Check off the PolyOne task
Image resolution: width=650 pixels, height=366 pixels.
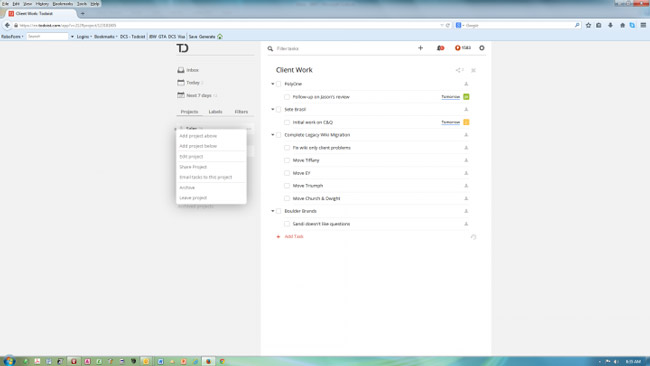(279, 84)
